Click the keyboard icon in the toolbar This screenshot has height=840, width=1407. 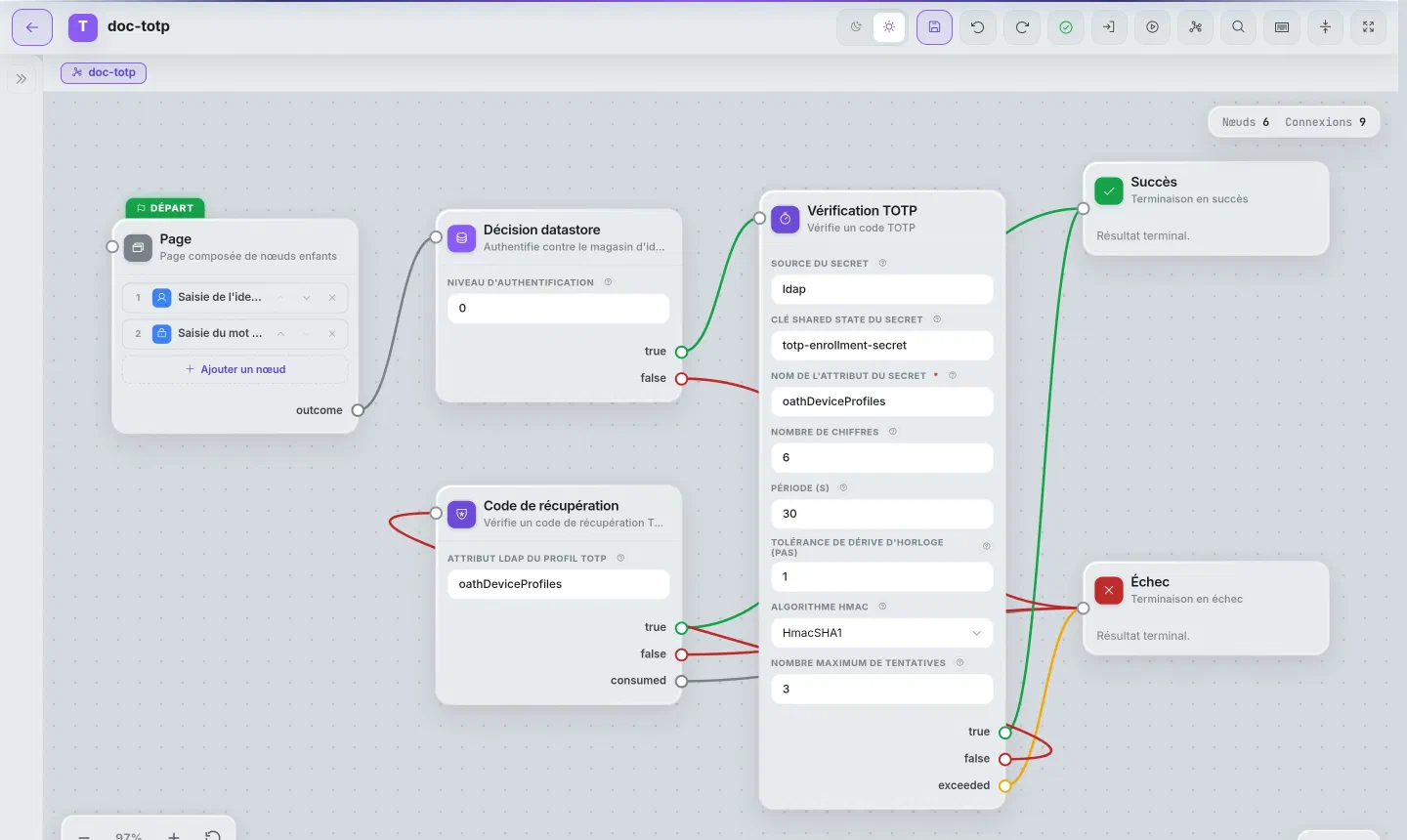pyautogui.click(x=1282, y=27)
